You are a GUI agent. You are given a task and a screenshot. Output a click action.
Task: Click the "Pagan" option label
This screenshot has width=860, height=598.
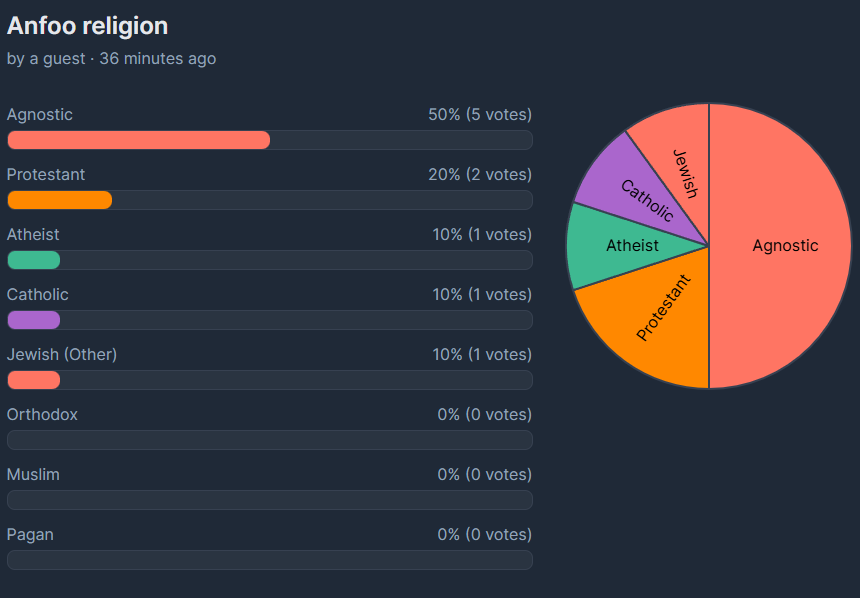[x=30, y=535]
